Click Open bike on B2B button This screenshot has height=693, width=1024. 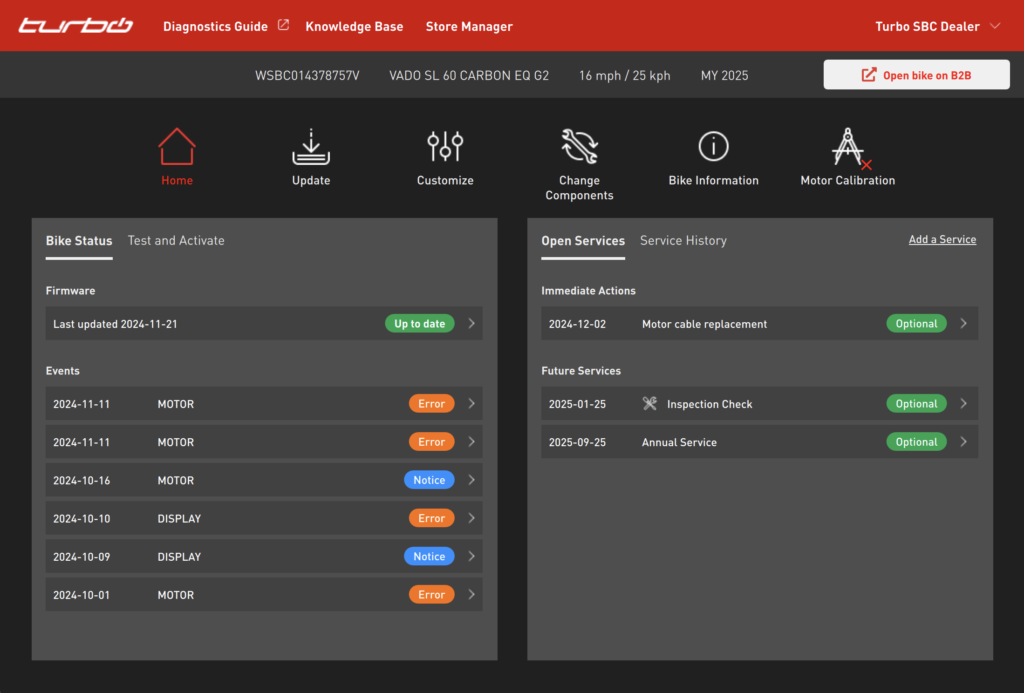(x=916, y=75)
